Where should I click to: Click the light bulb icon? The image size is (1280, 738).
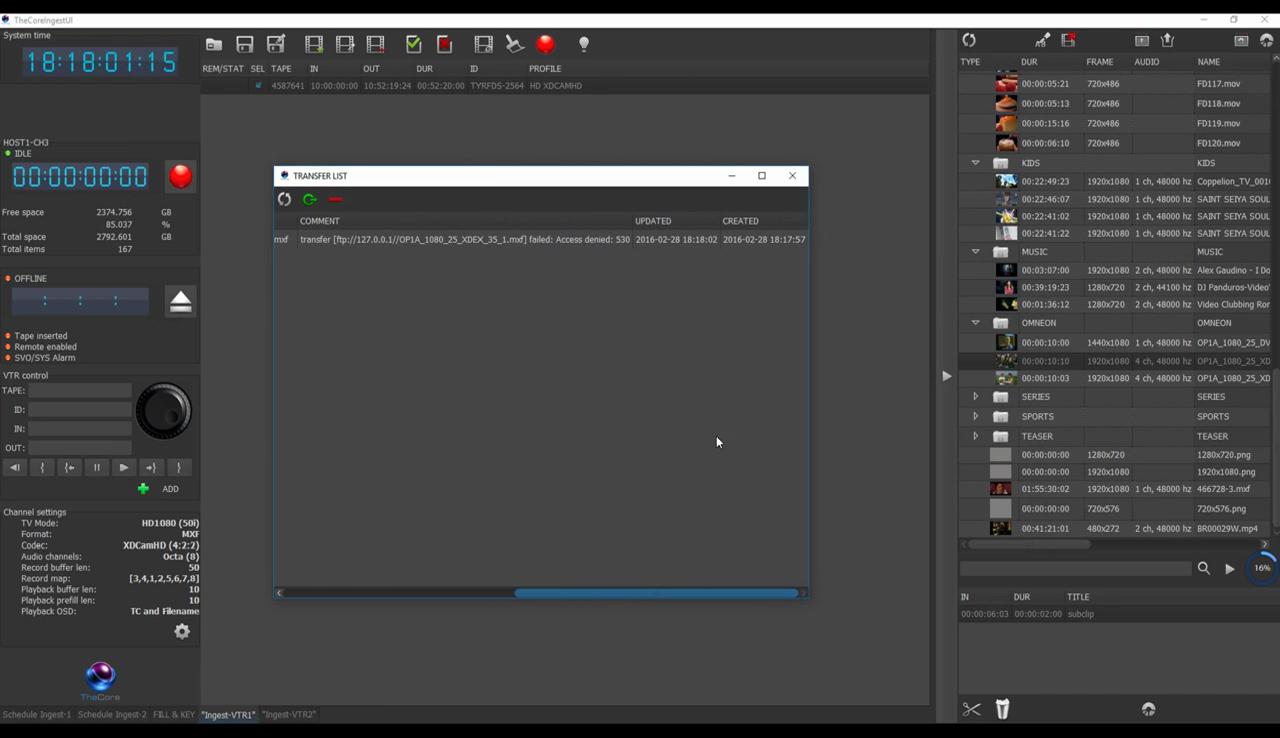tap(584, 44)
